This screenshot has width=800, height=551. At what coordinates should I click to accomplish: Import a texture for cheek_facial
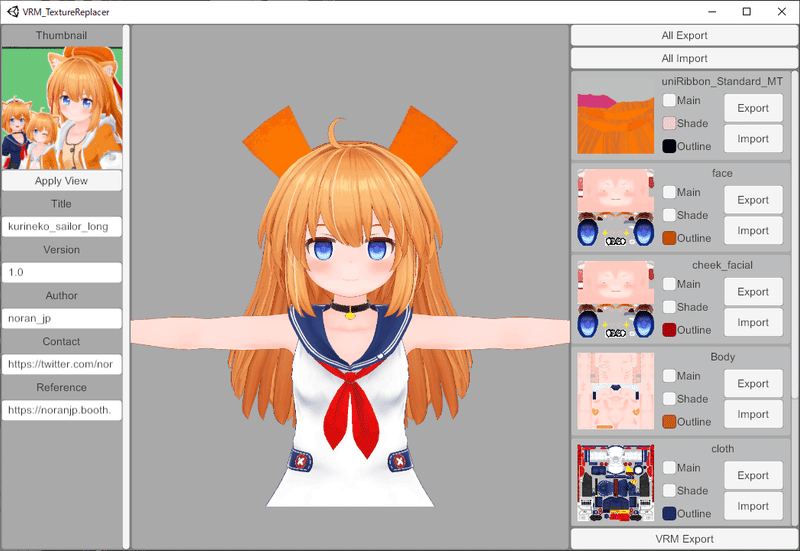(753, 322)
